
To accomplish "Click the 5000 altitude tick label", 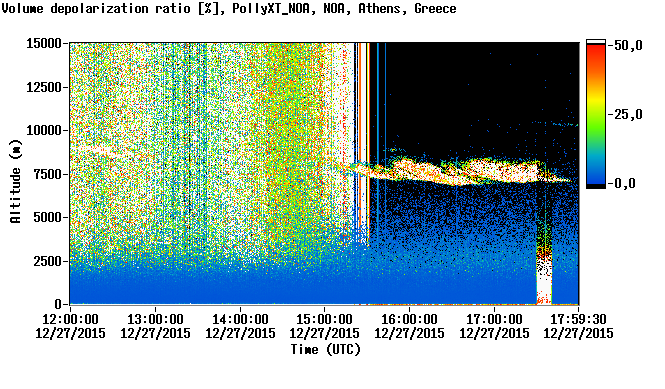I will (x=48, y=217).
